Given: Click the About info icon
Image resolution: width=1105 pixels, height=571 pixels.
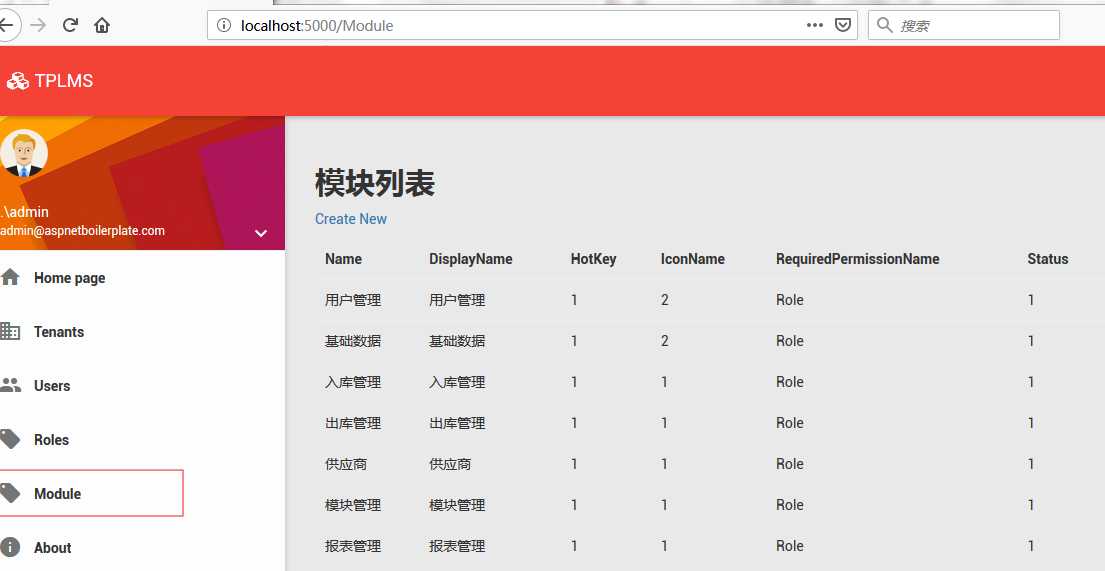Looking at the screenshot, I should 10,547.
